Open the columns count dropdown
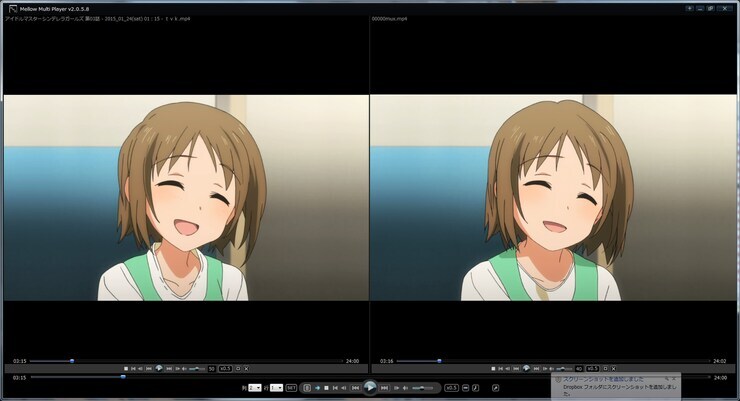This screenshot has height=401, width=740. coord(255,388)
